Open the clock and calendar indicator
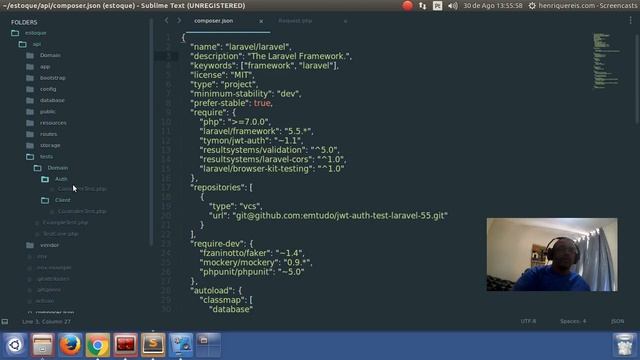 point(493,6)
